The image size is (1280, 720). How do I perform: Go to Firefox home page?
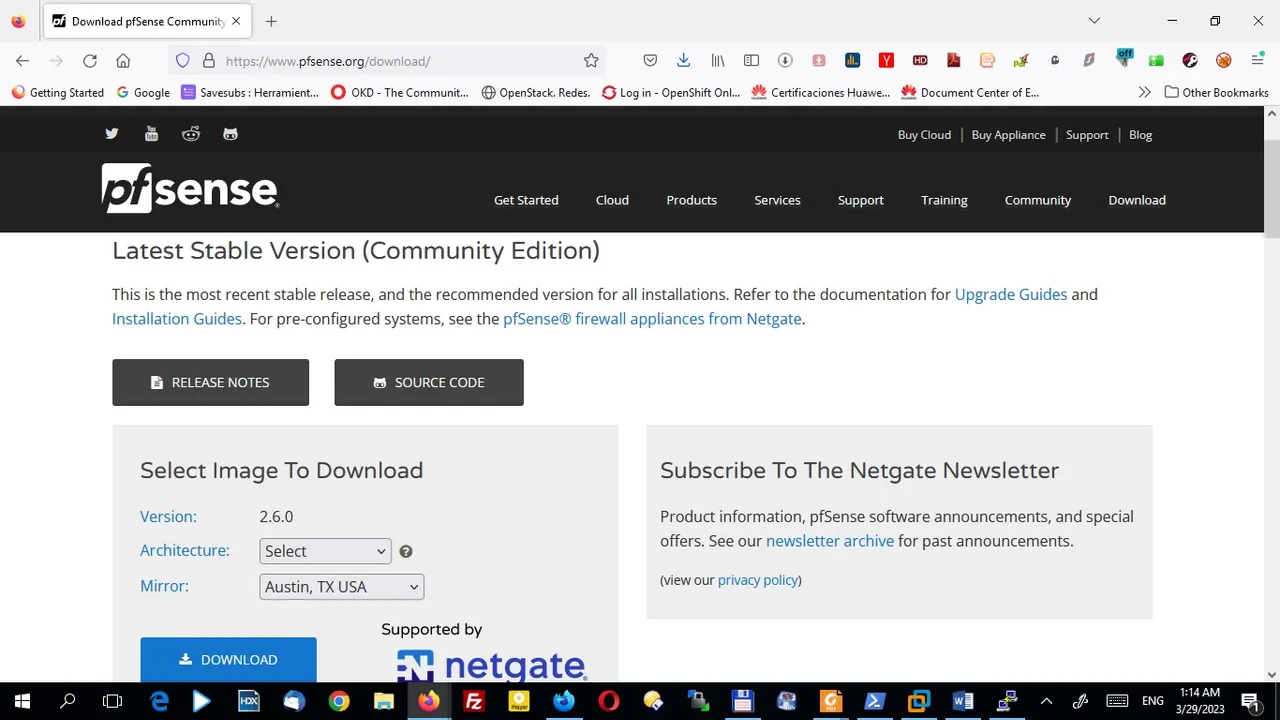coord(123,61)
